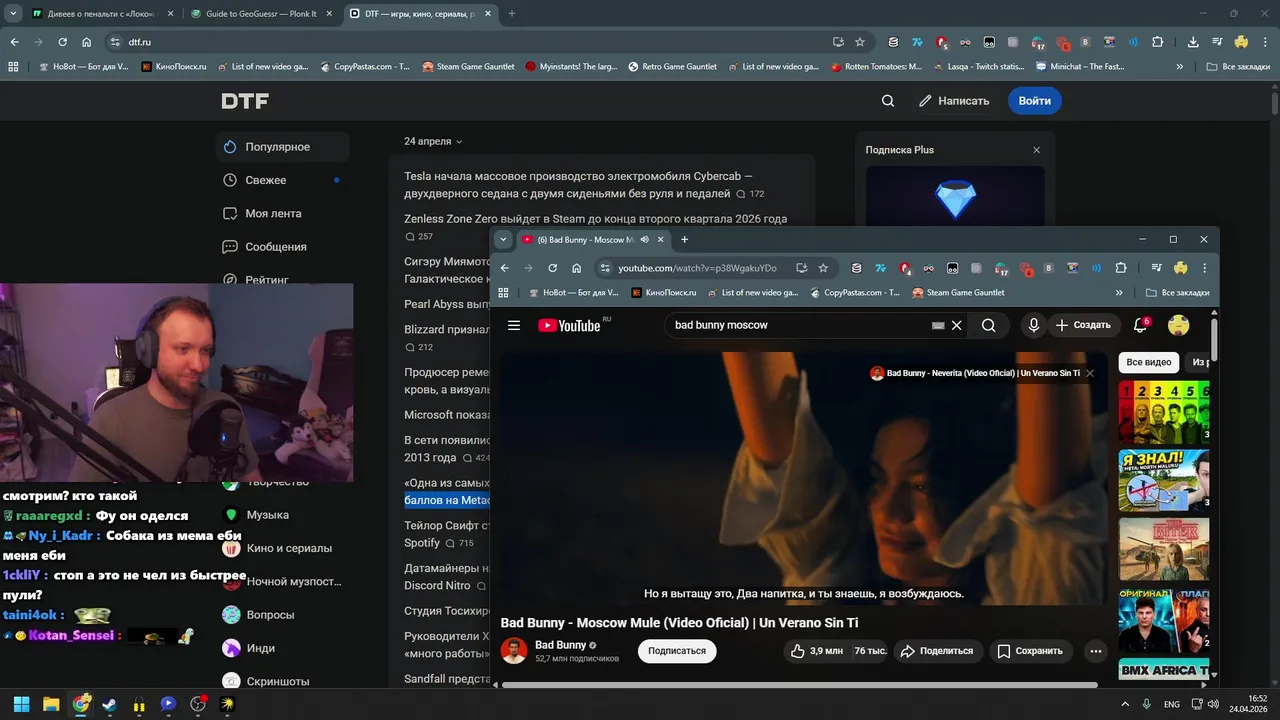Open the Zenless Zone Zero Steam headline
The image size is (1280, 720).
595,219
